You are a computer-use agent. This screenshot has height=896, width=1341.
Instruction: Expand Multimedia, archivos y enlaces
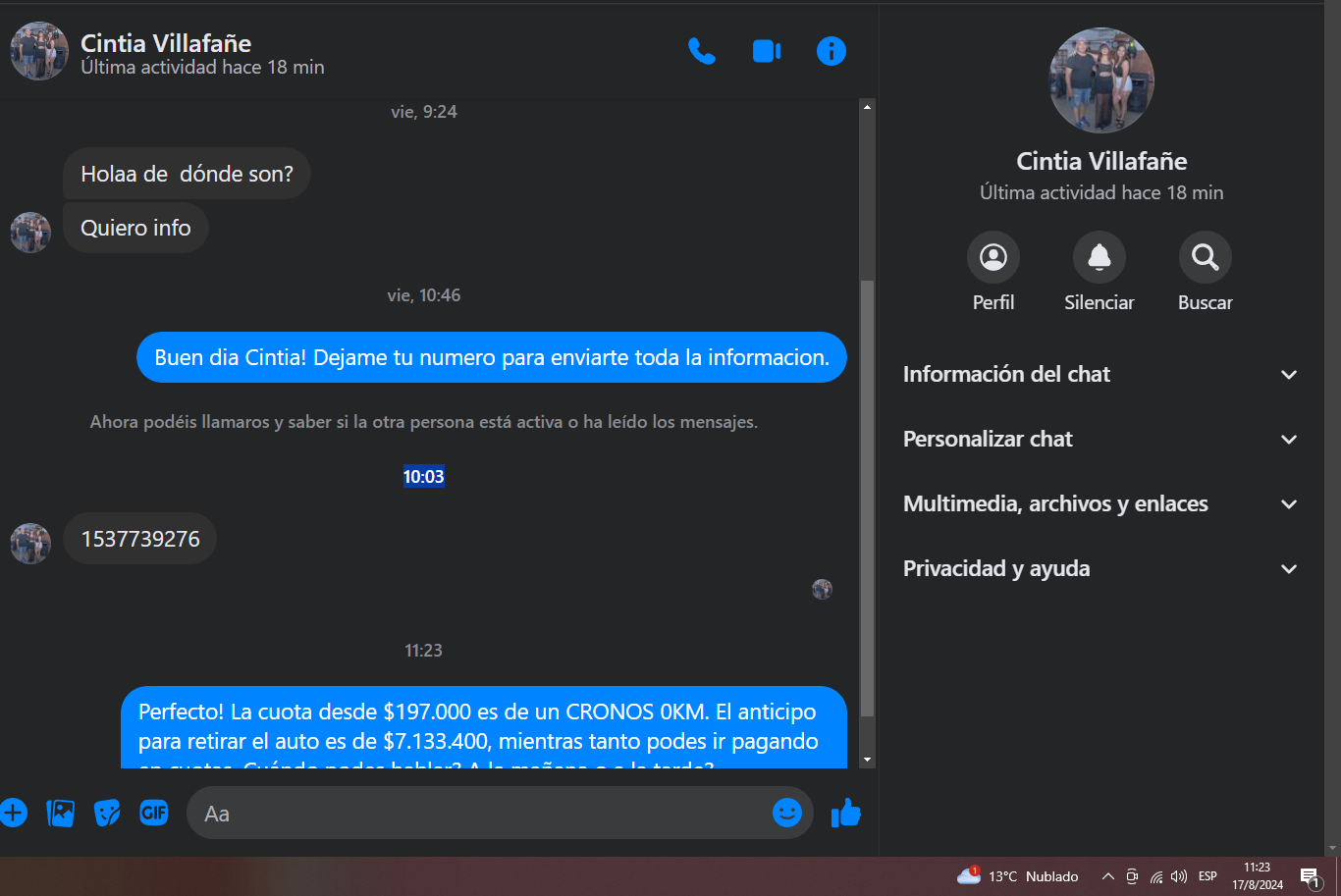(1100, 504)
